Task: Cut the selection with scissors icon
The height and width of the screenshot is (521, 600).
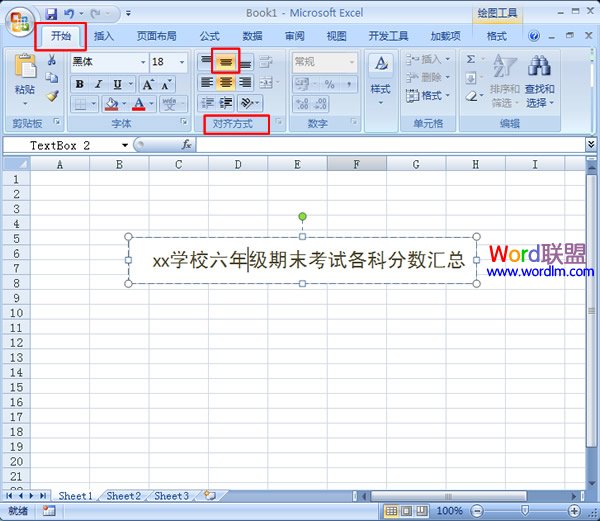Action: (52, 60)
